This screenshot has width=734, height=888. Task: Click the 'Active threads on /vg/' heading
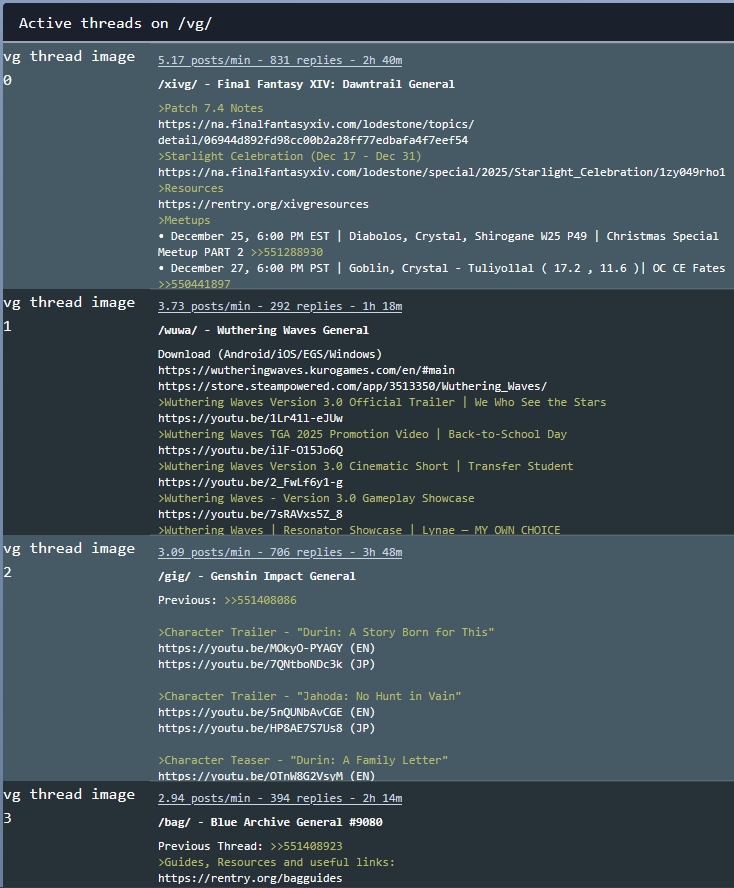pyautogui.click(x=115, y=23)
